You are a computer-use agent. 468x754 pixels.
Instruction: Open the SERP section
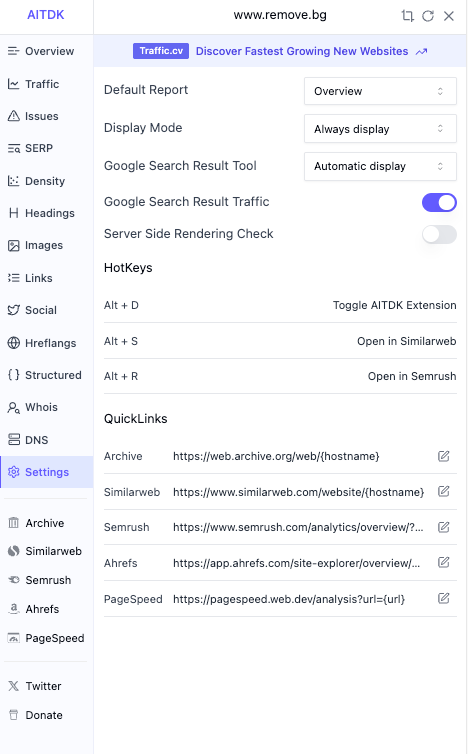pos(46,148)
